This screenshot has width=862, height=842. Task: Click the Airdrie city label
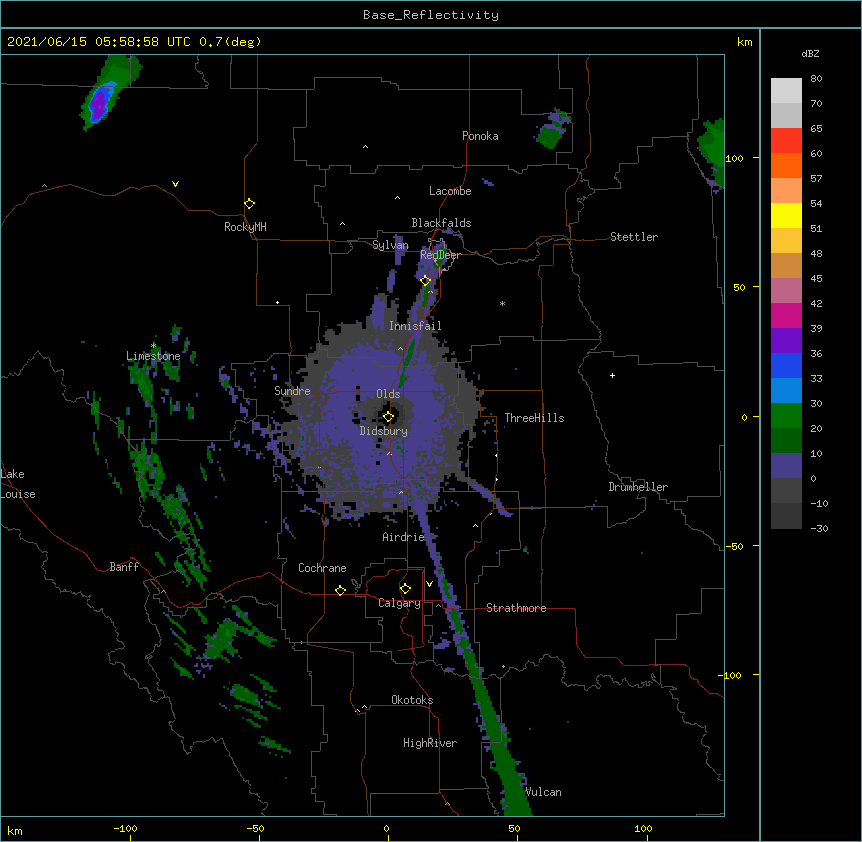(x=404, y=537)
